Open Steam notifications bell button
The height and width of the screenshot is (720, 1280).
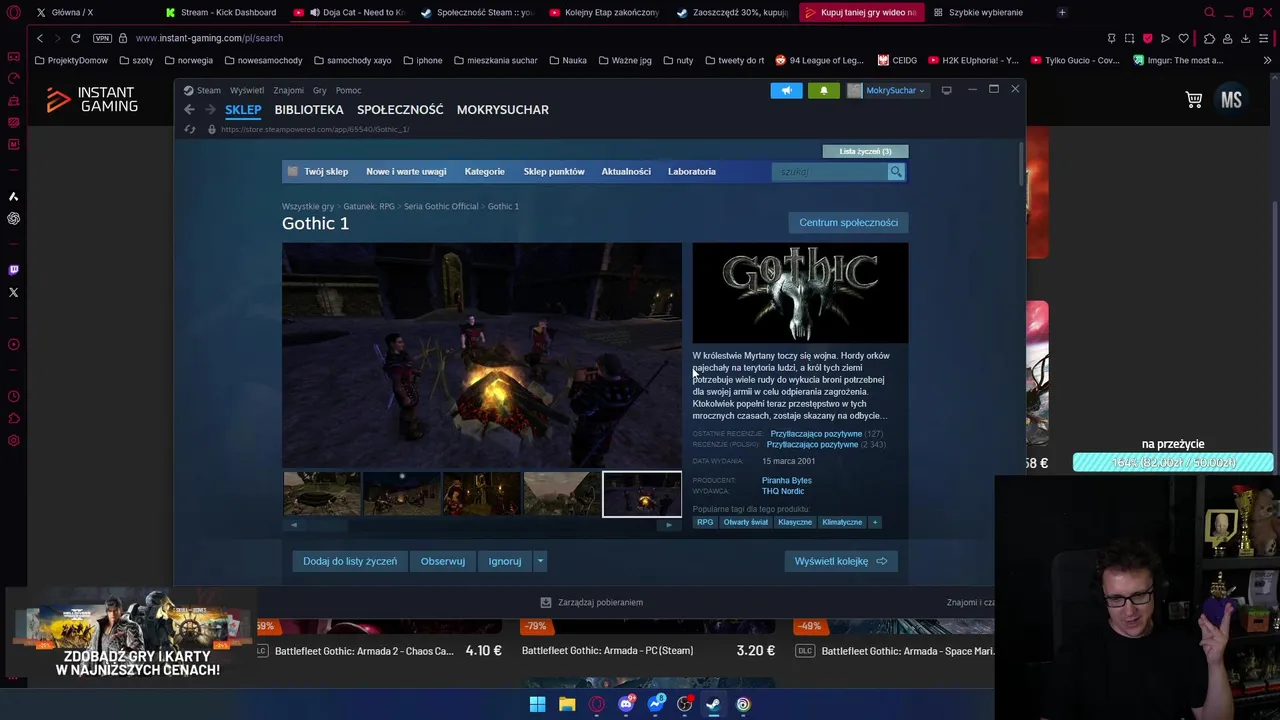824,90
